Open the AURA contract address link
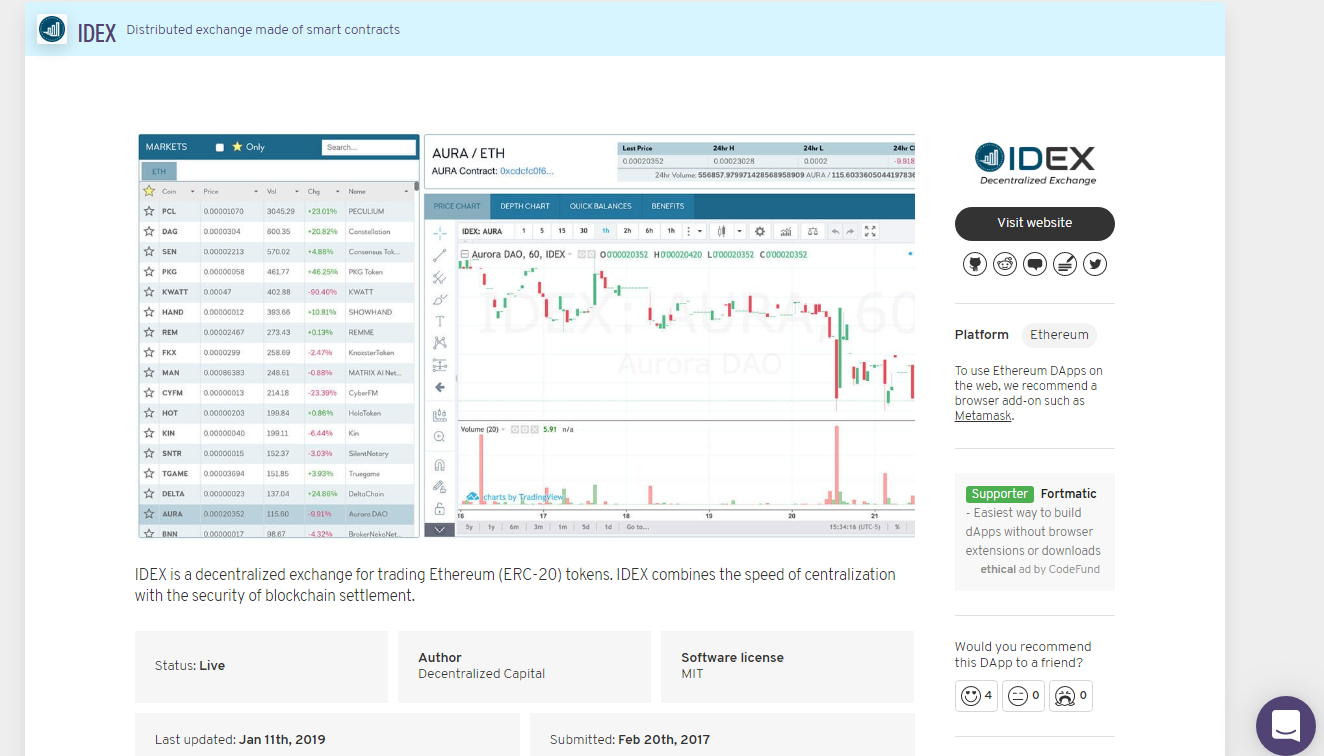 tap(527, 171)
